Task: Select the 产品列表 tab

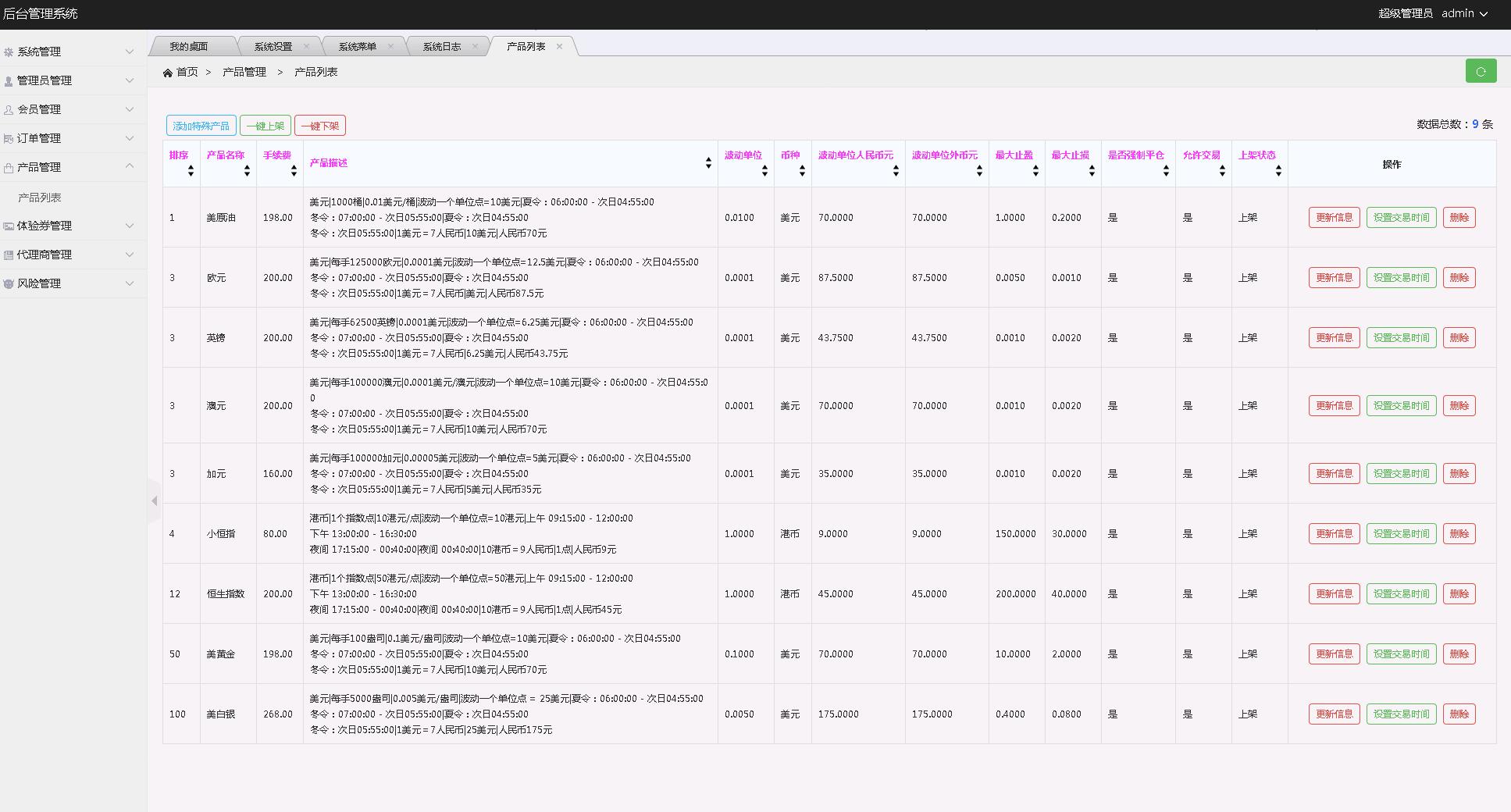Action: coord(526,47)
